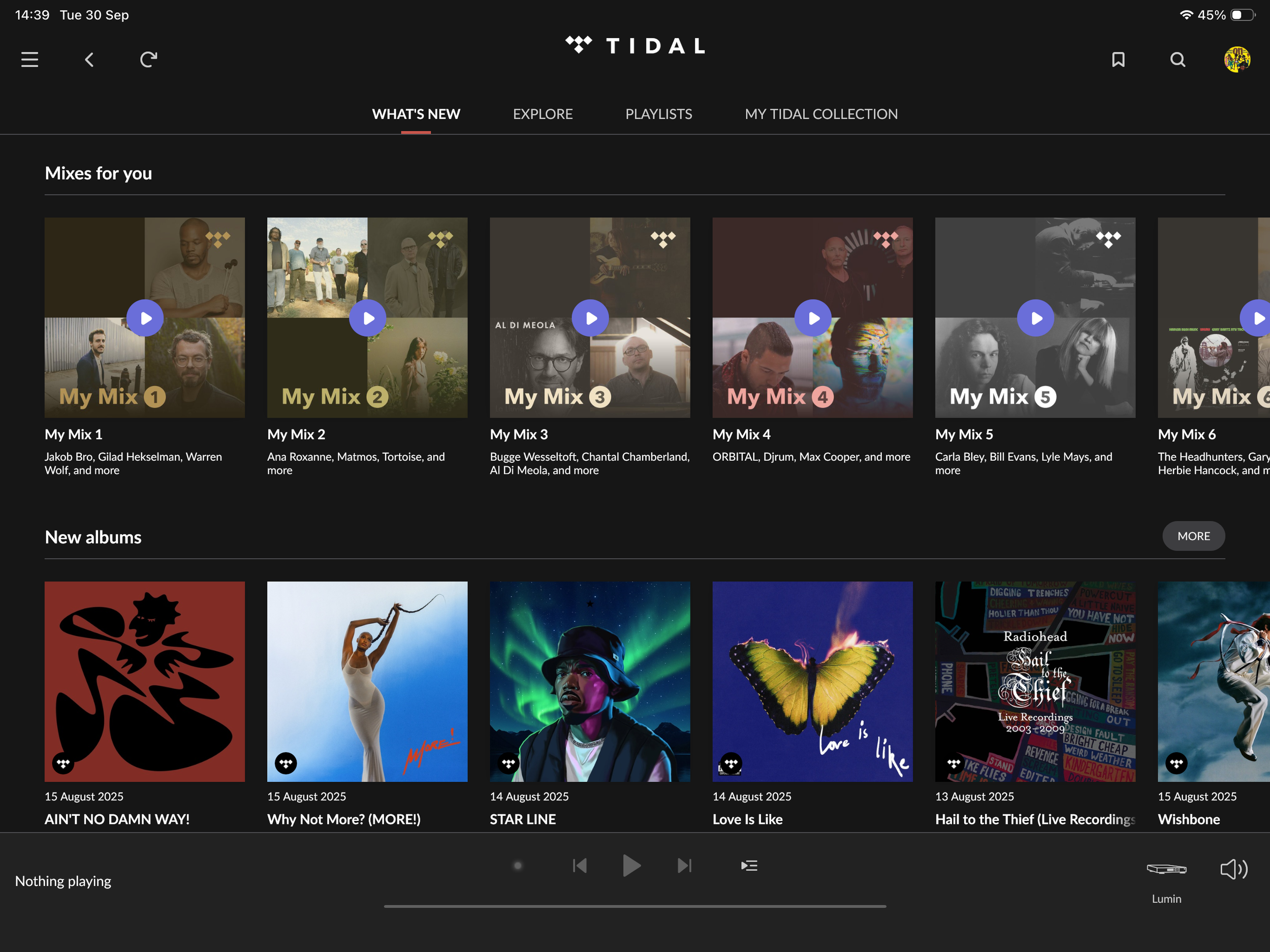Open the hamburger menu
Image resolution: width=1270 pixels, height=952 pixels.
[x=30, y=60]
